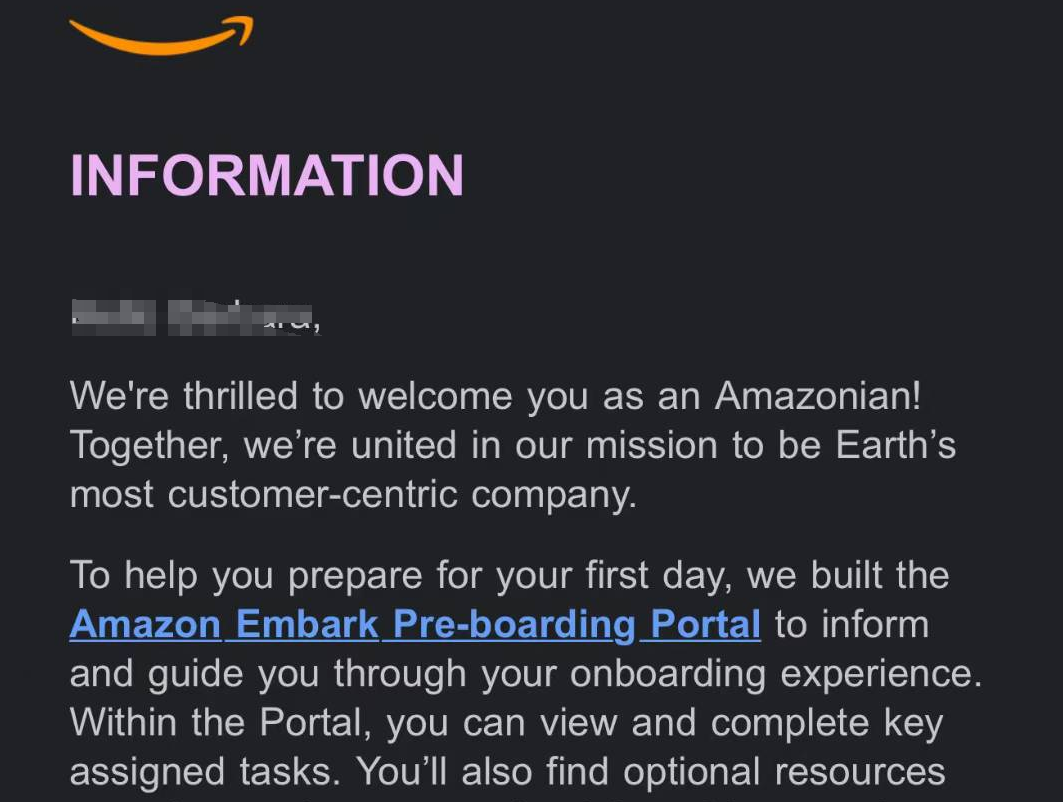This screenshot has width=1063, height=802.
Task: Click the word "company." ending the first paragraph
Action: click(x=554, y=496)
